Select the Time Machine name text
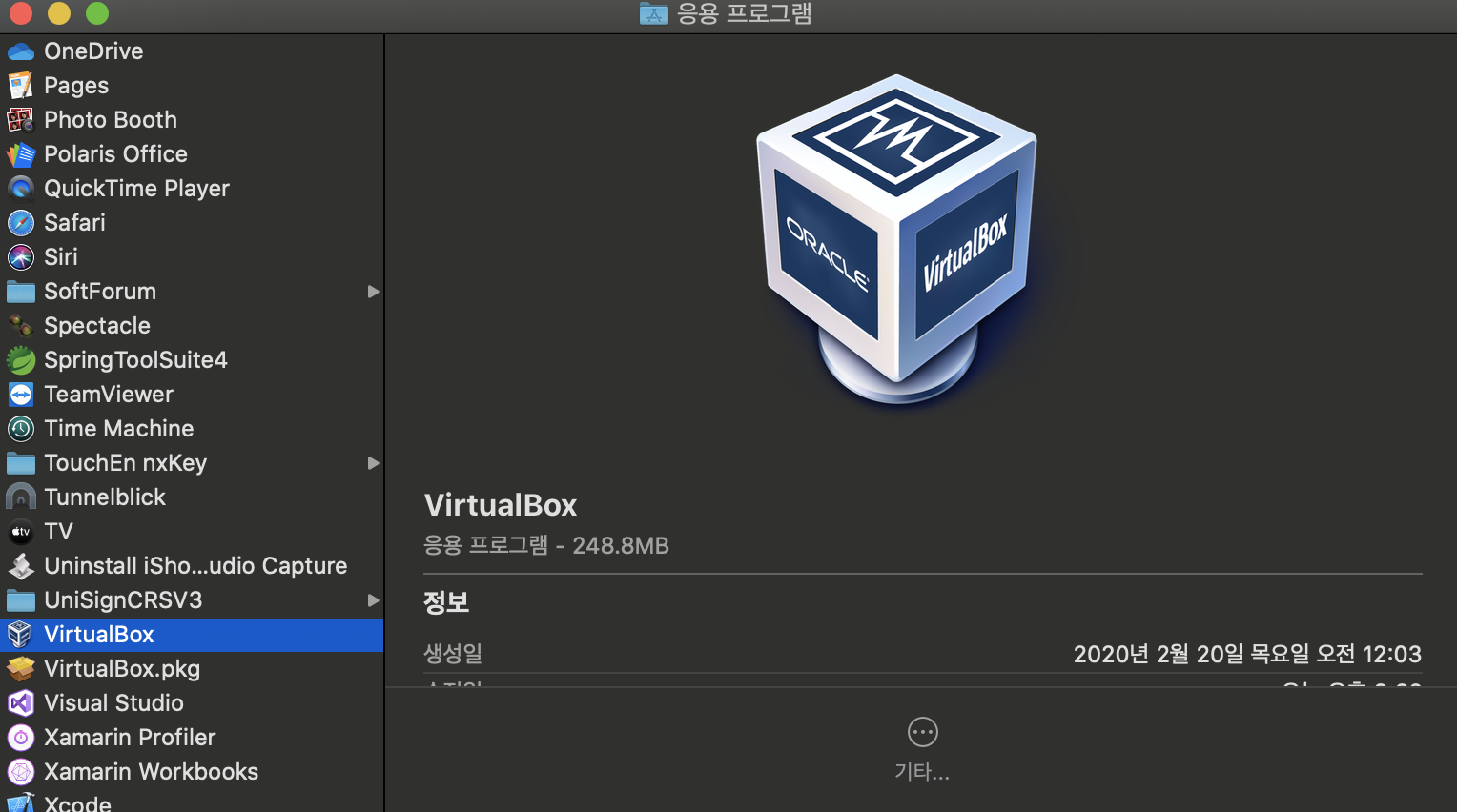Image resolution: width=1457 pixels, height=812 pixels. coord(119,429)
